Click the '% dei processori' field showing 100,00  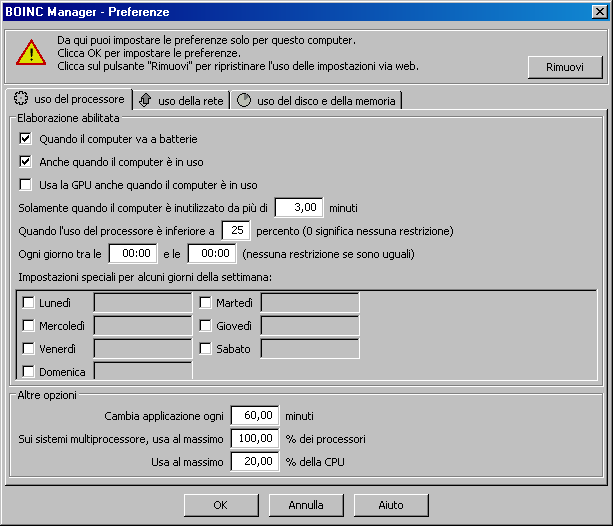255,438
